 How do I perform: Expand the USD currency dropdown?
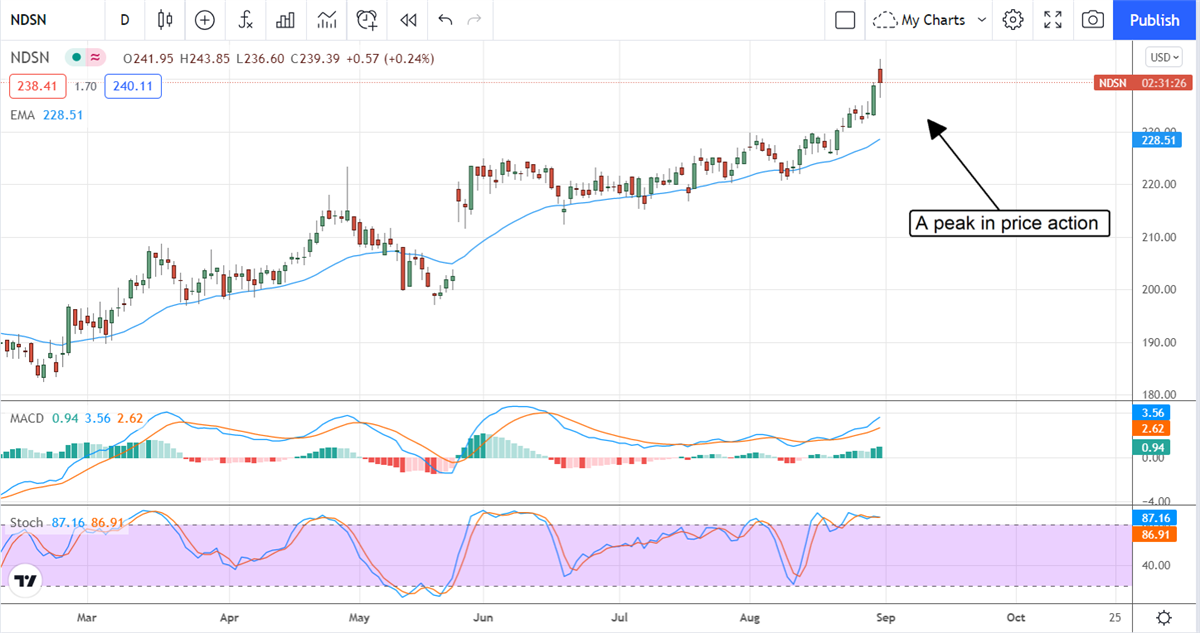[x=1164, y=57]
